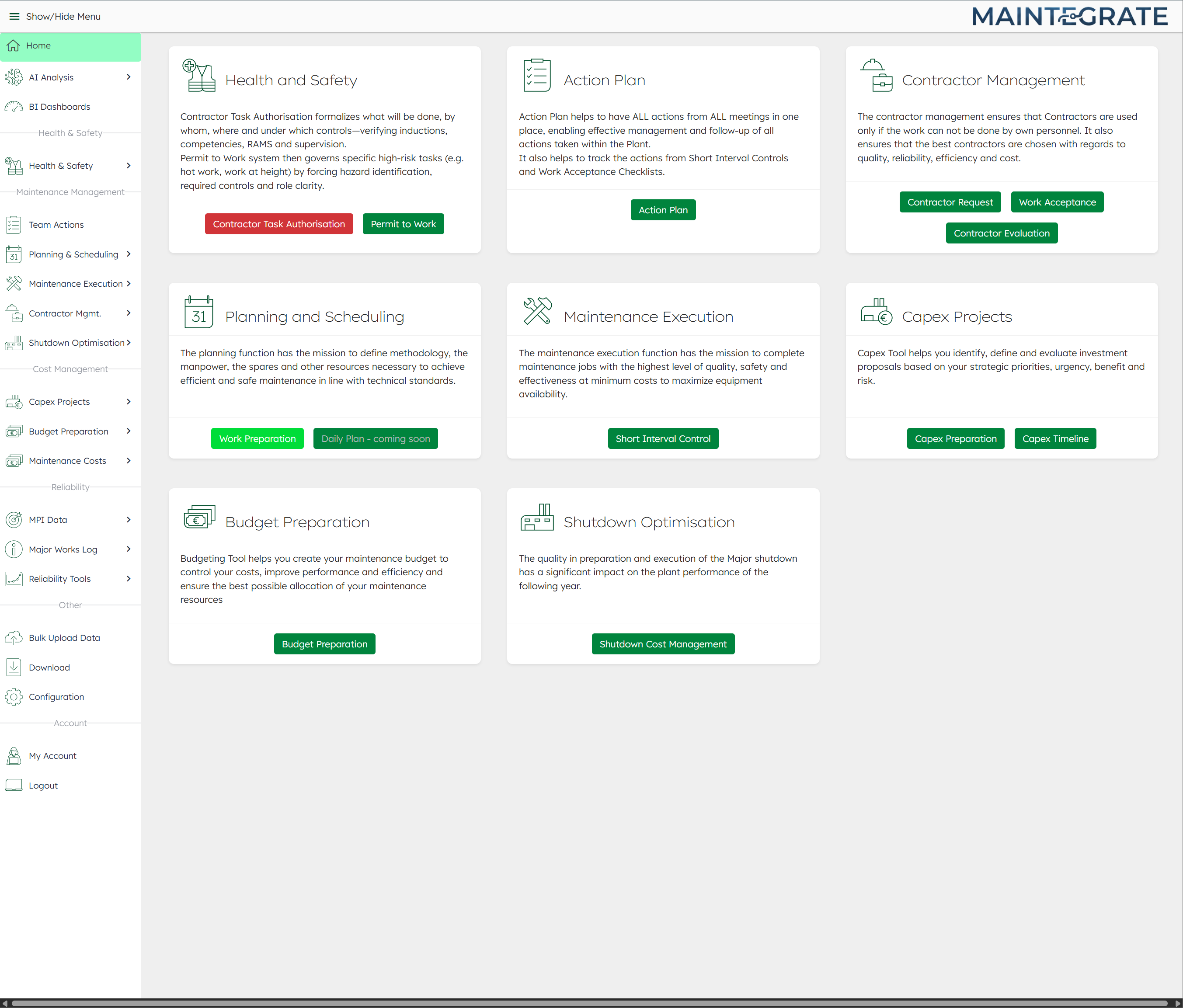Open the AI Analysis brain icon
This screenshot has width=1183, height=1008.
tap(14, 77)
